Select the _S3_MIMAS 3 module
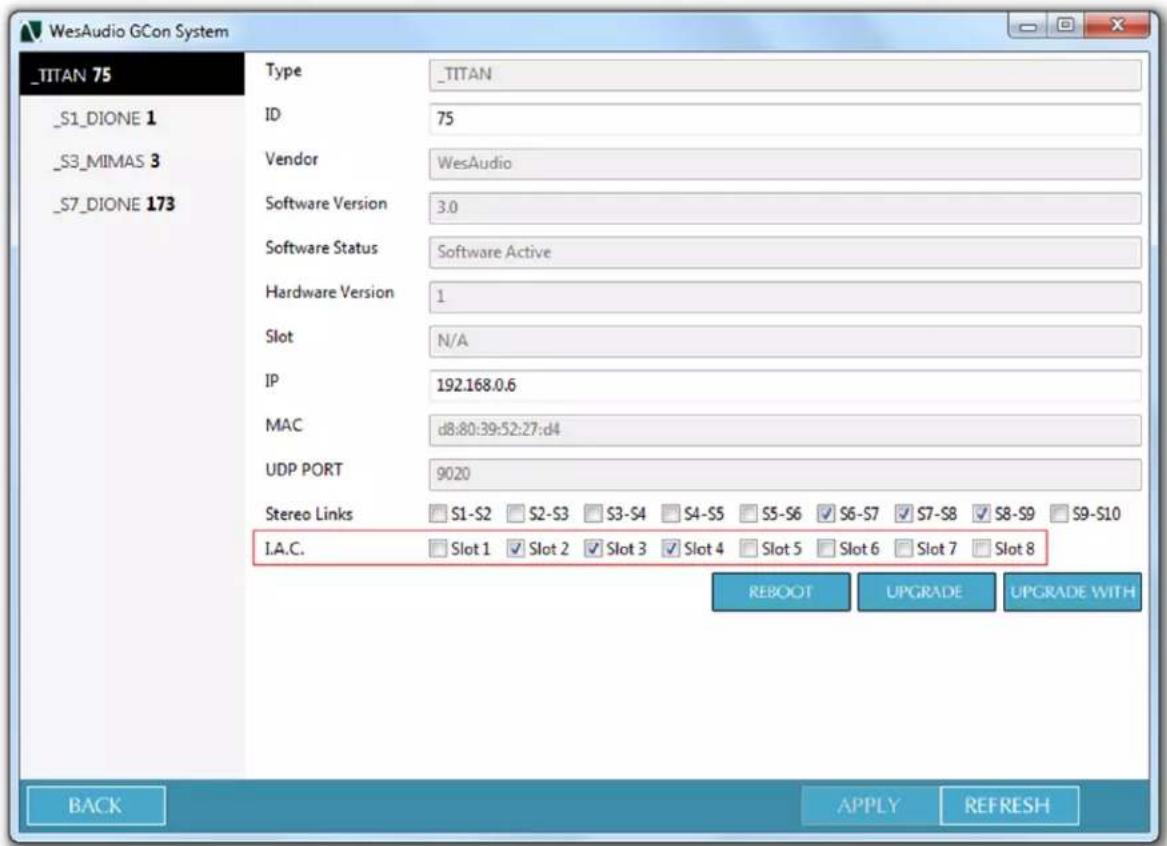Image resolution: width=1167 pixels, height=846 pixels. [106, 161]
